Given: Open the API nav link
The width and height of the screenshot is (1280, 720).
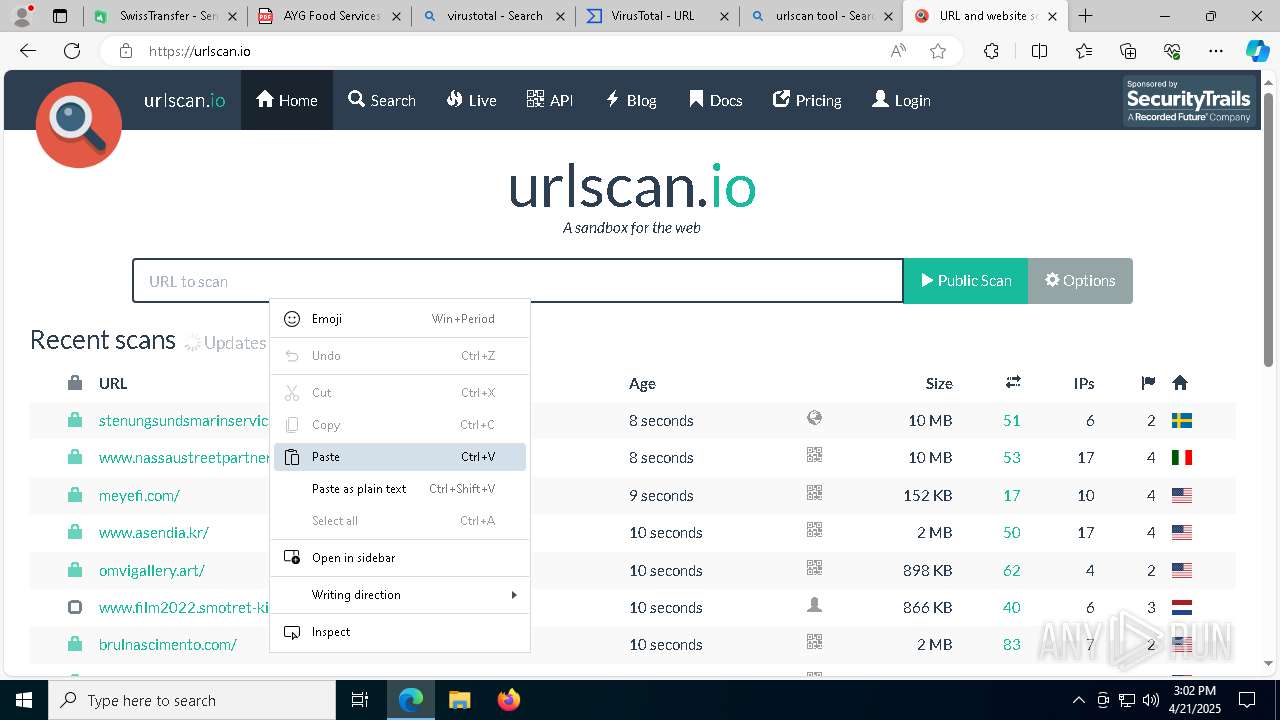Looking at the screenshot, I should point(550,100).
